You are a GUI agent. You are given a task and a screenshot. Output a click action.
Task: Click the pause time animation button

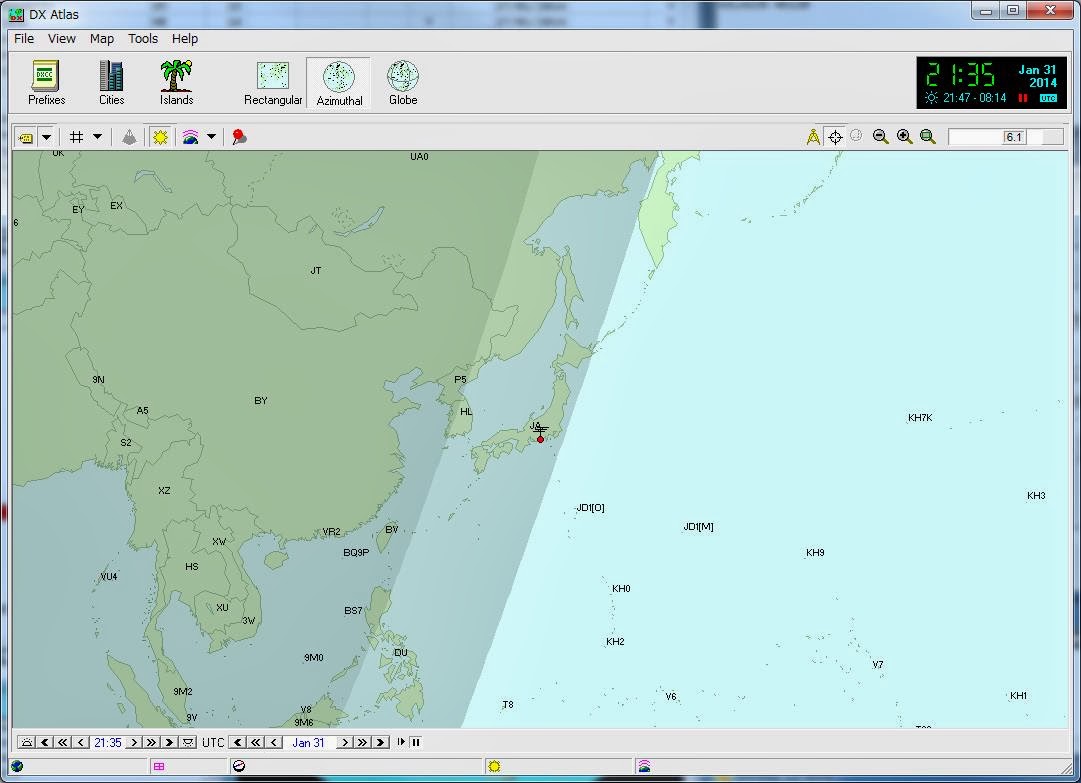pyautogui.click(x=416, y=742)
